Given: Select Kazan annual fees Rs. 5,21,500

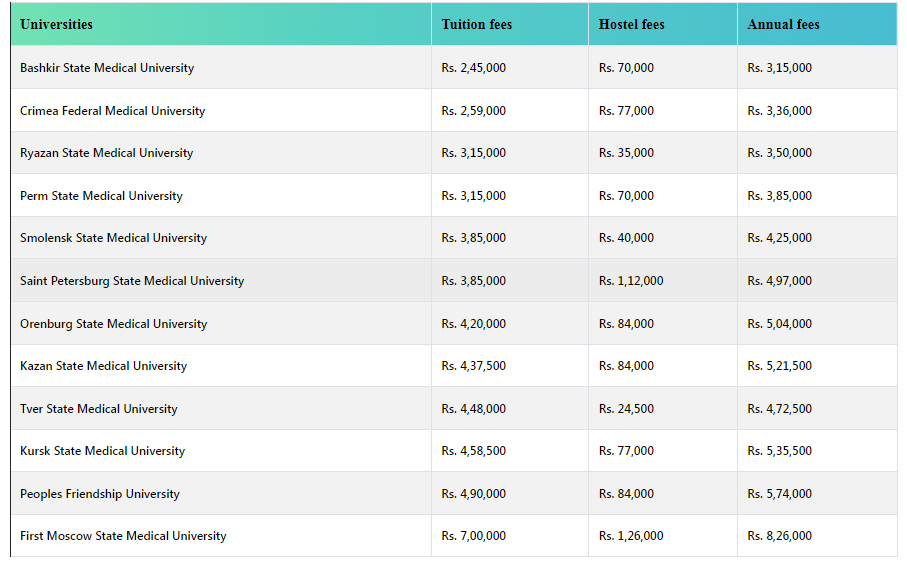Looking at the screenshot, I should [x=779, y=366].
